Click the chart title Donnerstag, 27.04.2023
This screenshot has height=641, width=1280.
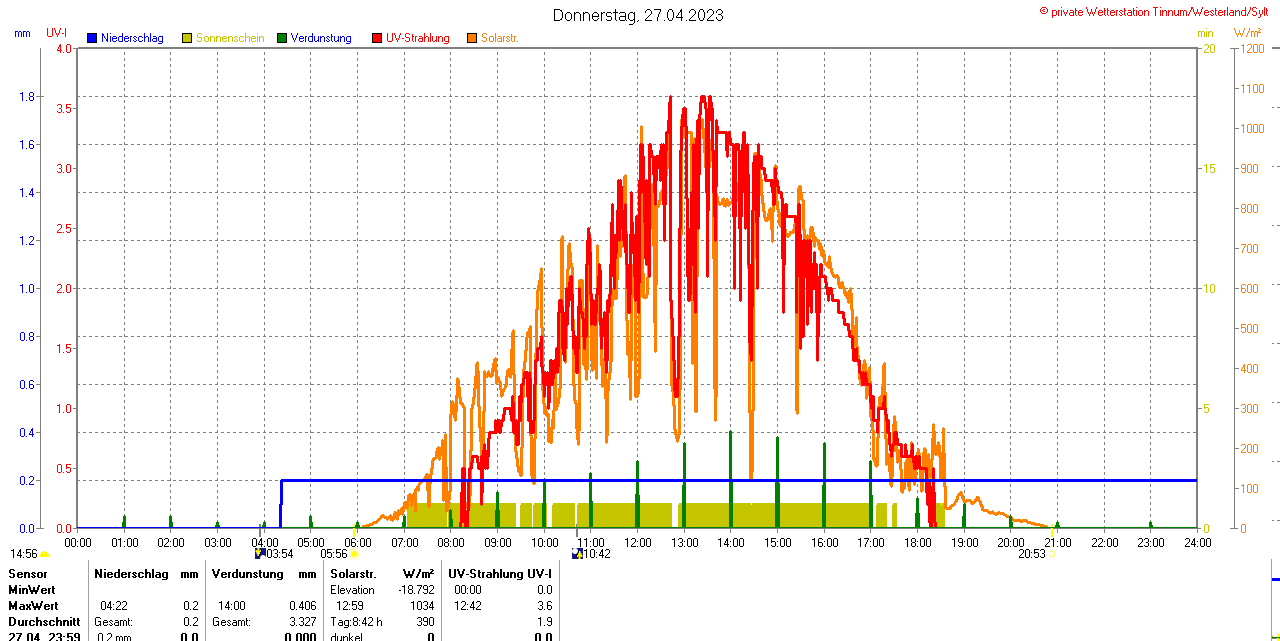639,15
